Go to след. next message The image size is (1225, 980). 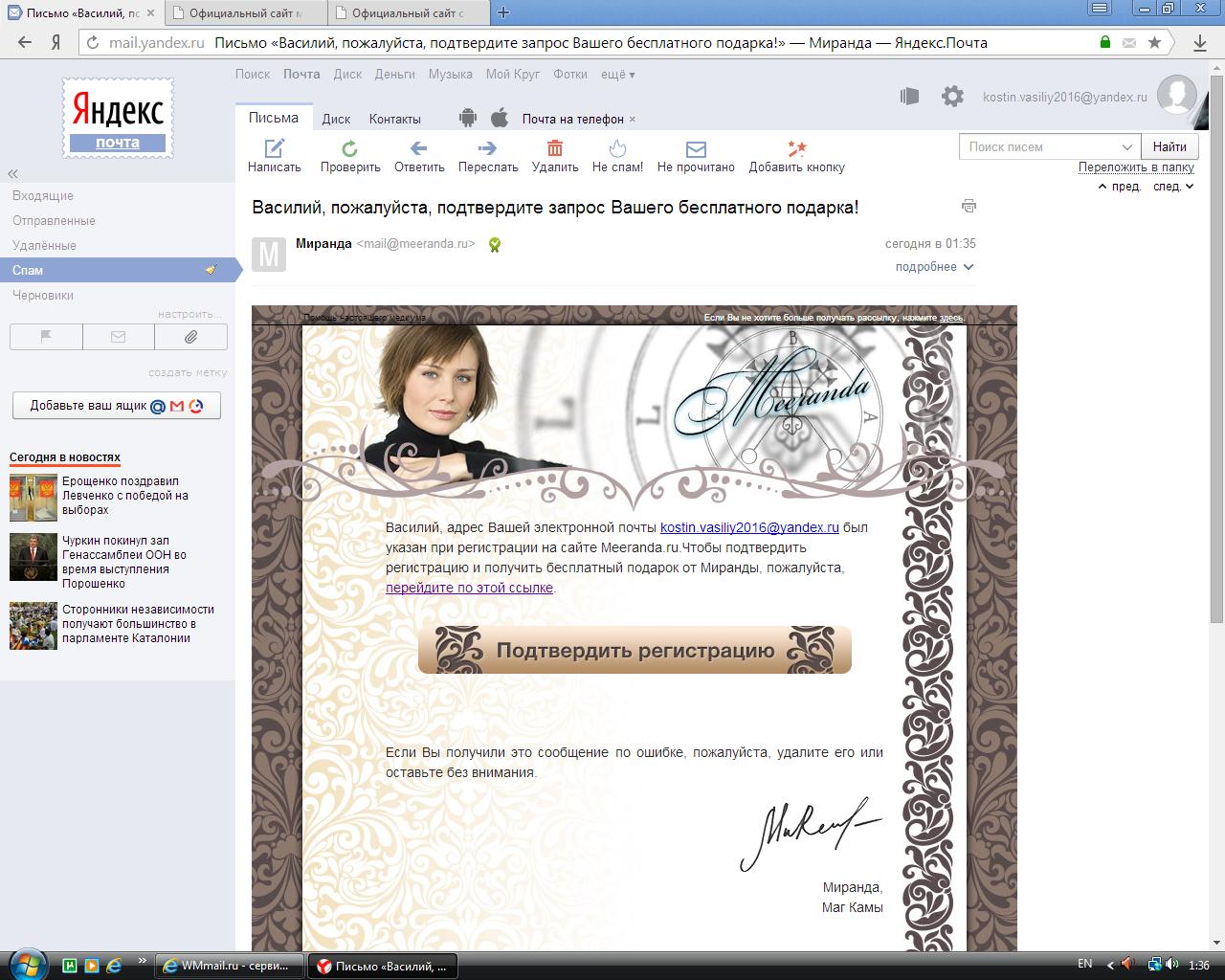coord(1173,187)
